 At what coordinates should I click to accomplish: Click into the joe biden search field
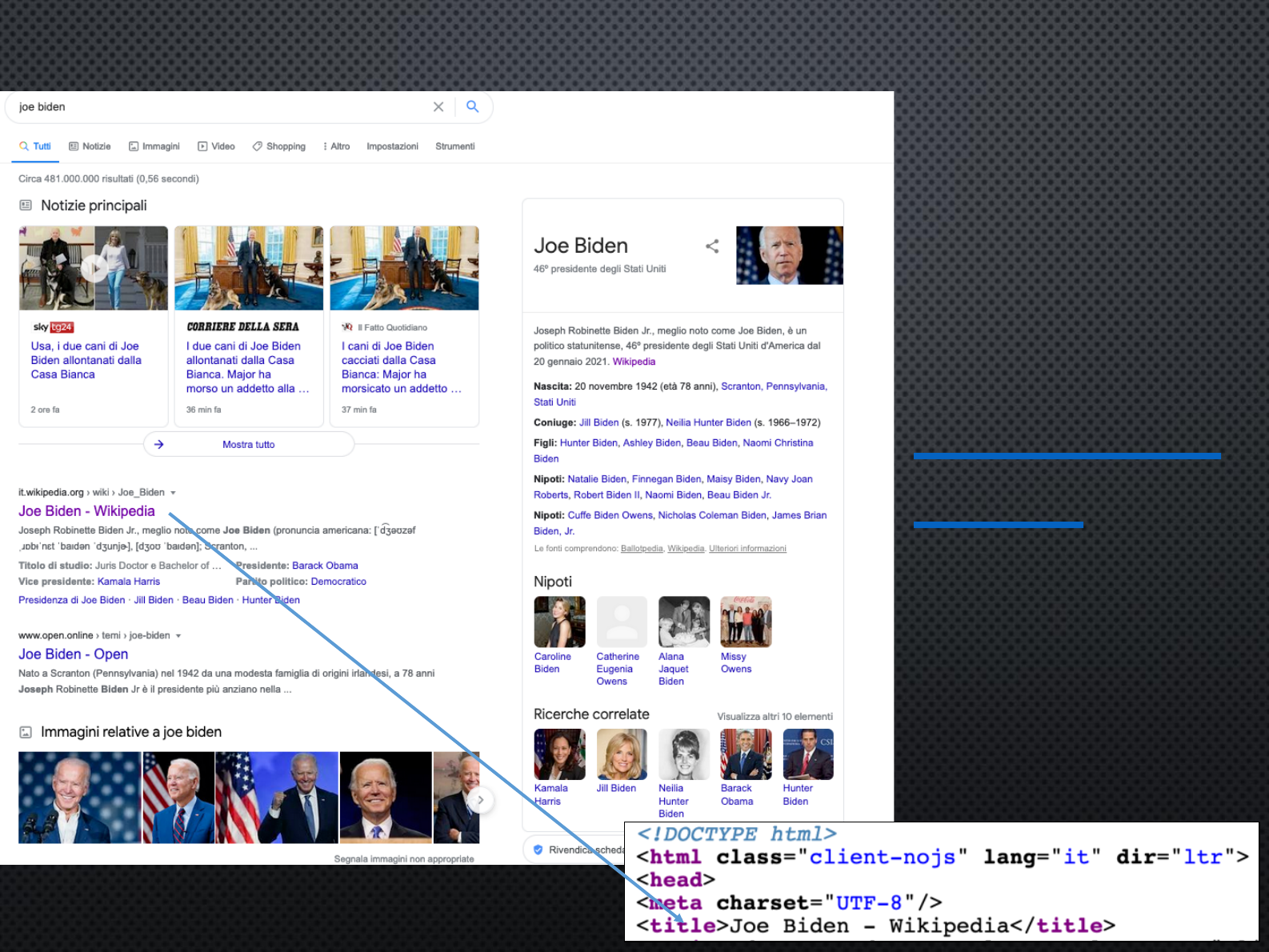pyautogui.click(x=220, y=106)
